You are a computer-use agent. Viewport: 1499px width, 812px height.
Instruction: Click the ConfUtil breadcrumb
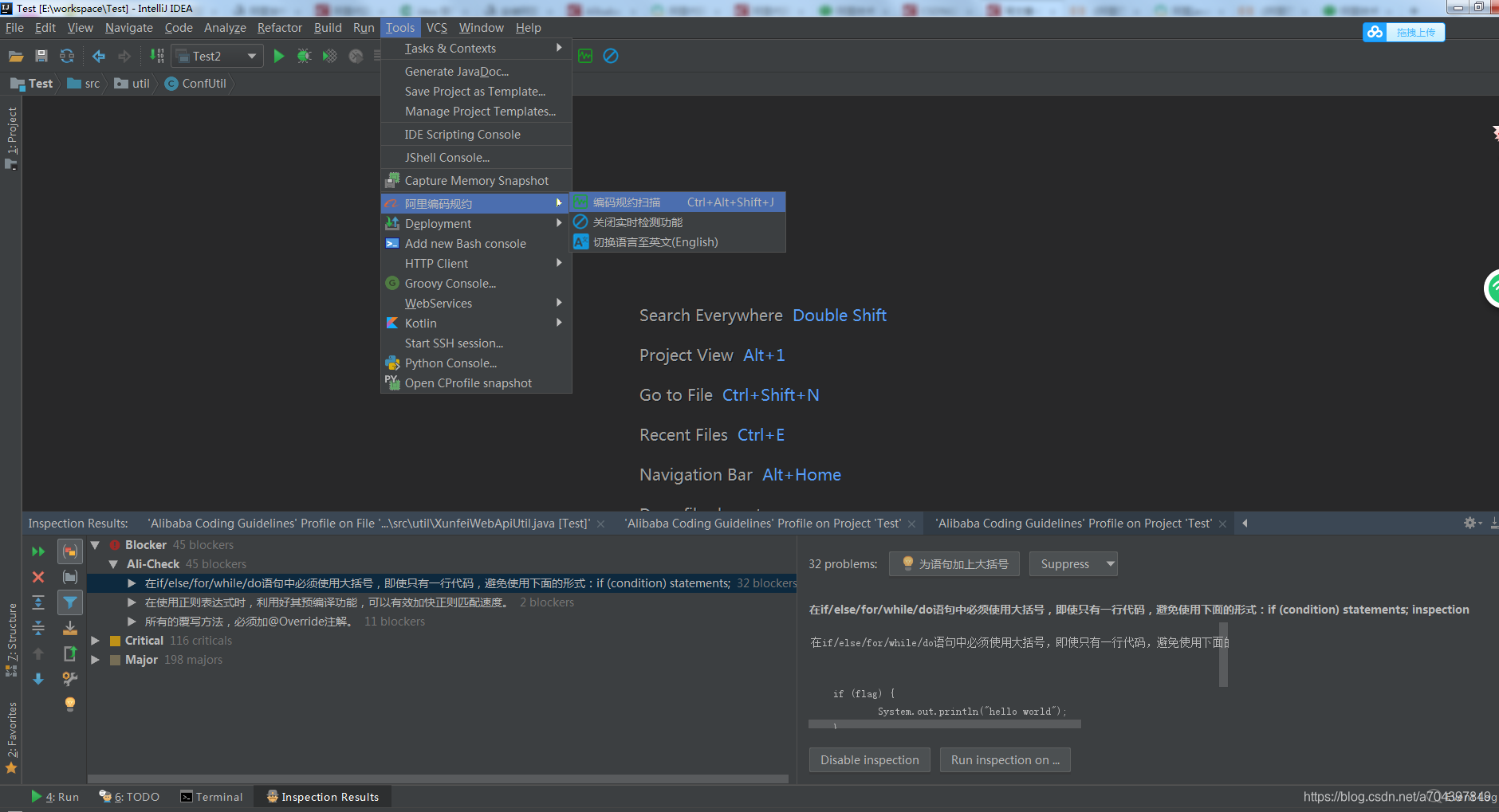[195, 84]
